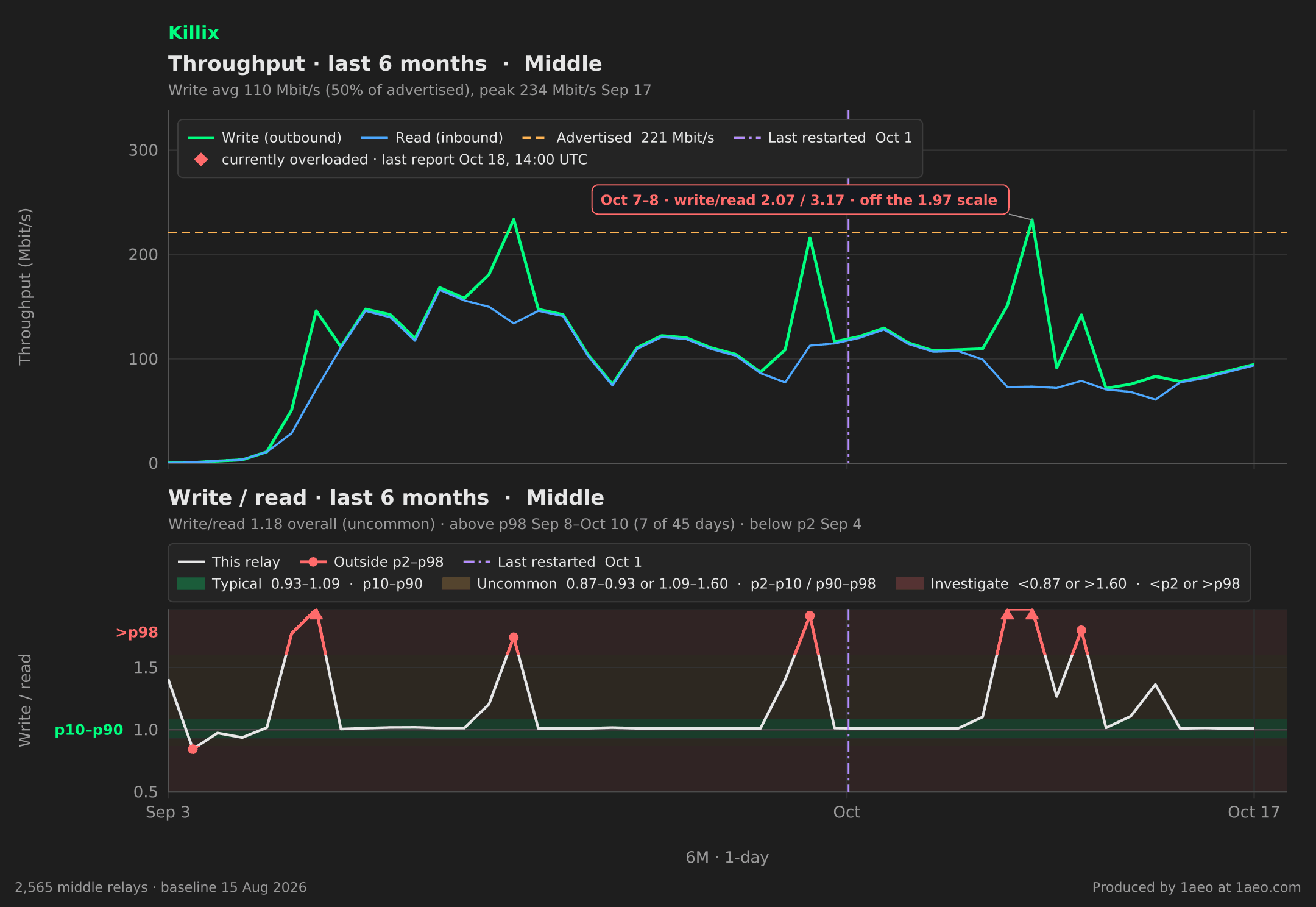Click the >p98 axis label
Viewport: 1316px width, 907px height.
pos(136,633)
